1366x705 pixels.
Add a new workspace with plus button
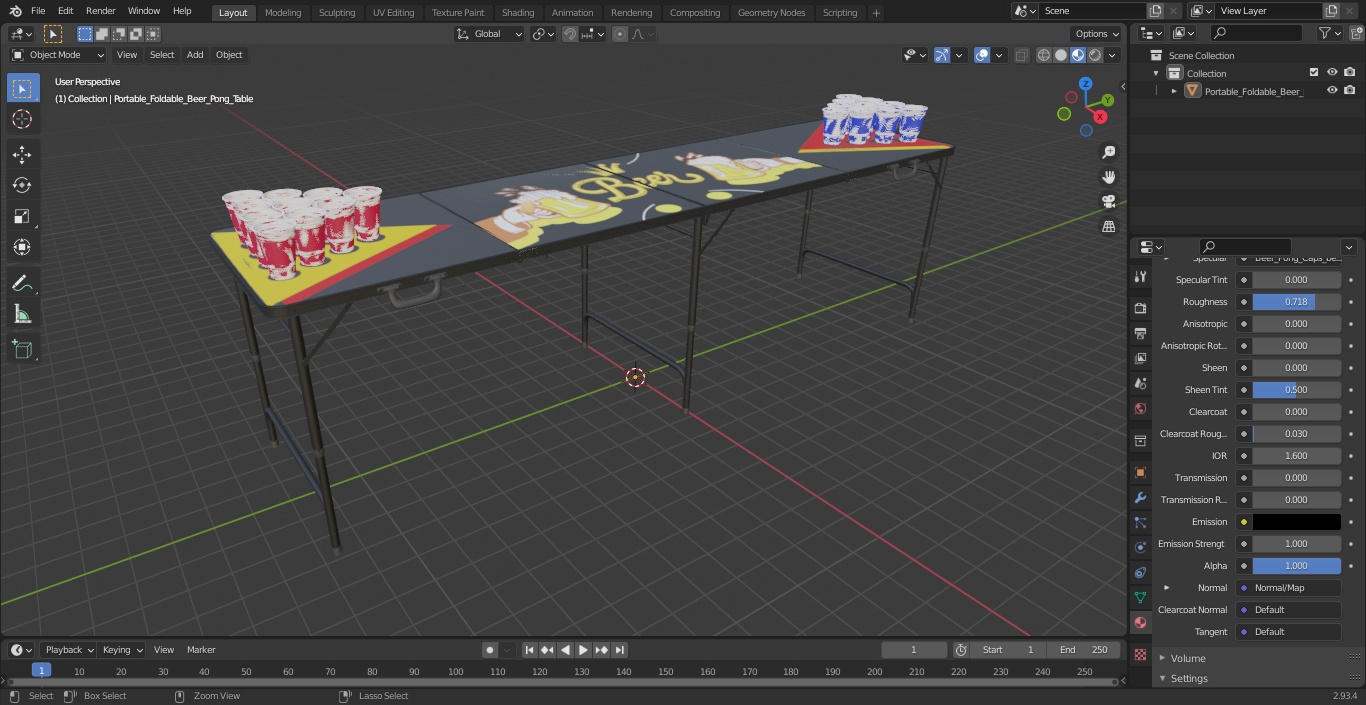pos(876,13)
